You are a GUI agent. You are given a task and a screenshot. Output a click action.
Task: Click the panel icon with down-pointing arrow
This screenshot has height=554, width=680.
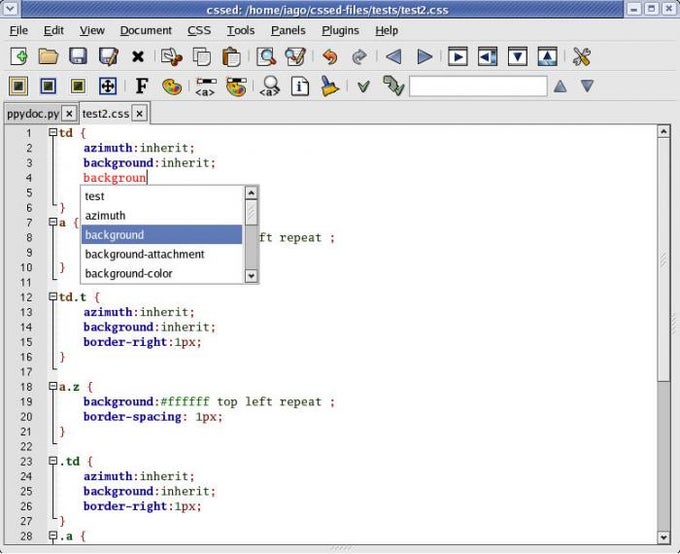coord(517,57)
